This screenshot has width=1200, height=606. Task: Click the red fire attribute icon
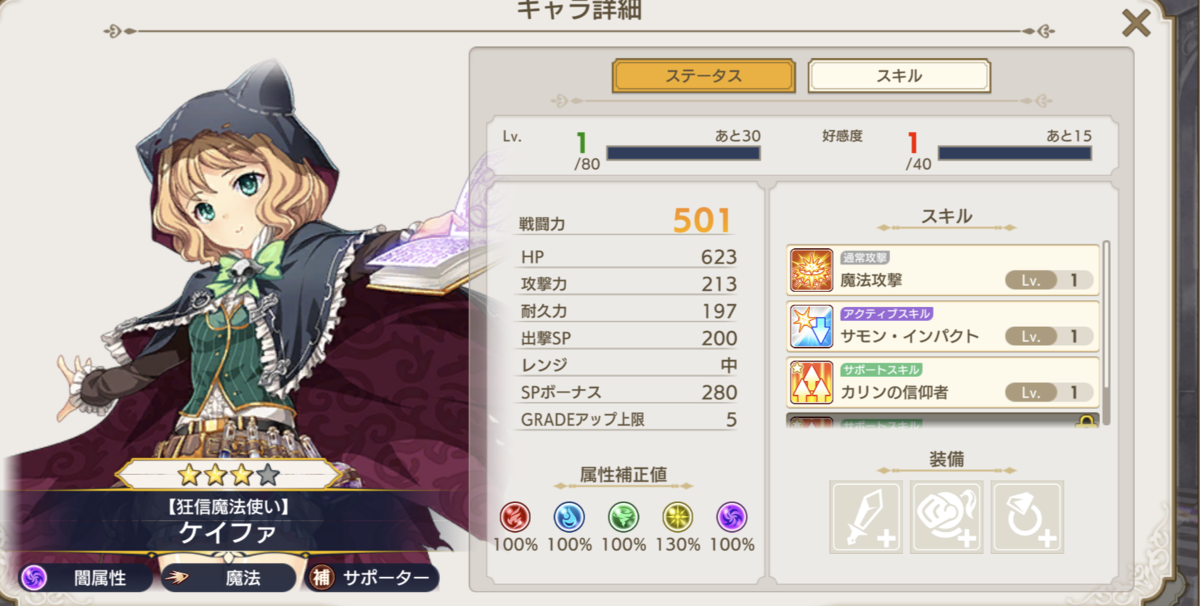(515, 517)
